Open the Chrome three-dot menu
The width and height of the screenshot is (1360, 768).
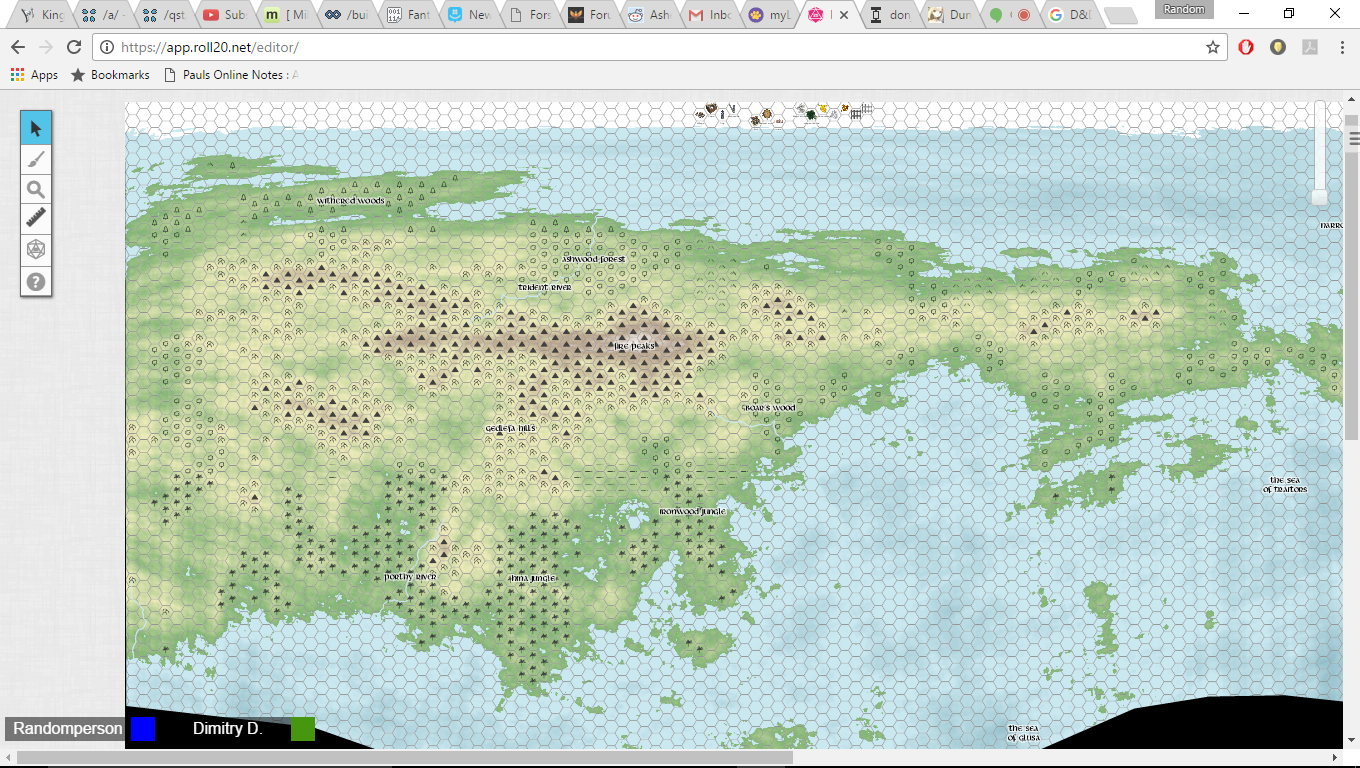[1341, 47]
